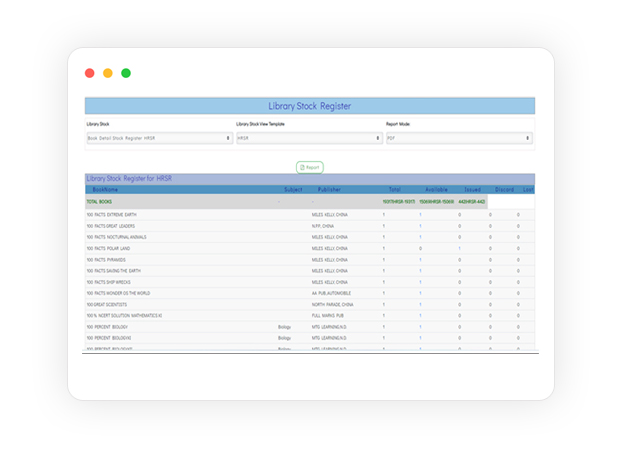Screen dimensions: 622x450
Task: Click Available count link for EXTREME EARTH
Action: tap(420, 215)
